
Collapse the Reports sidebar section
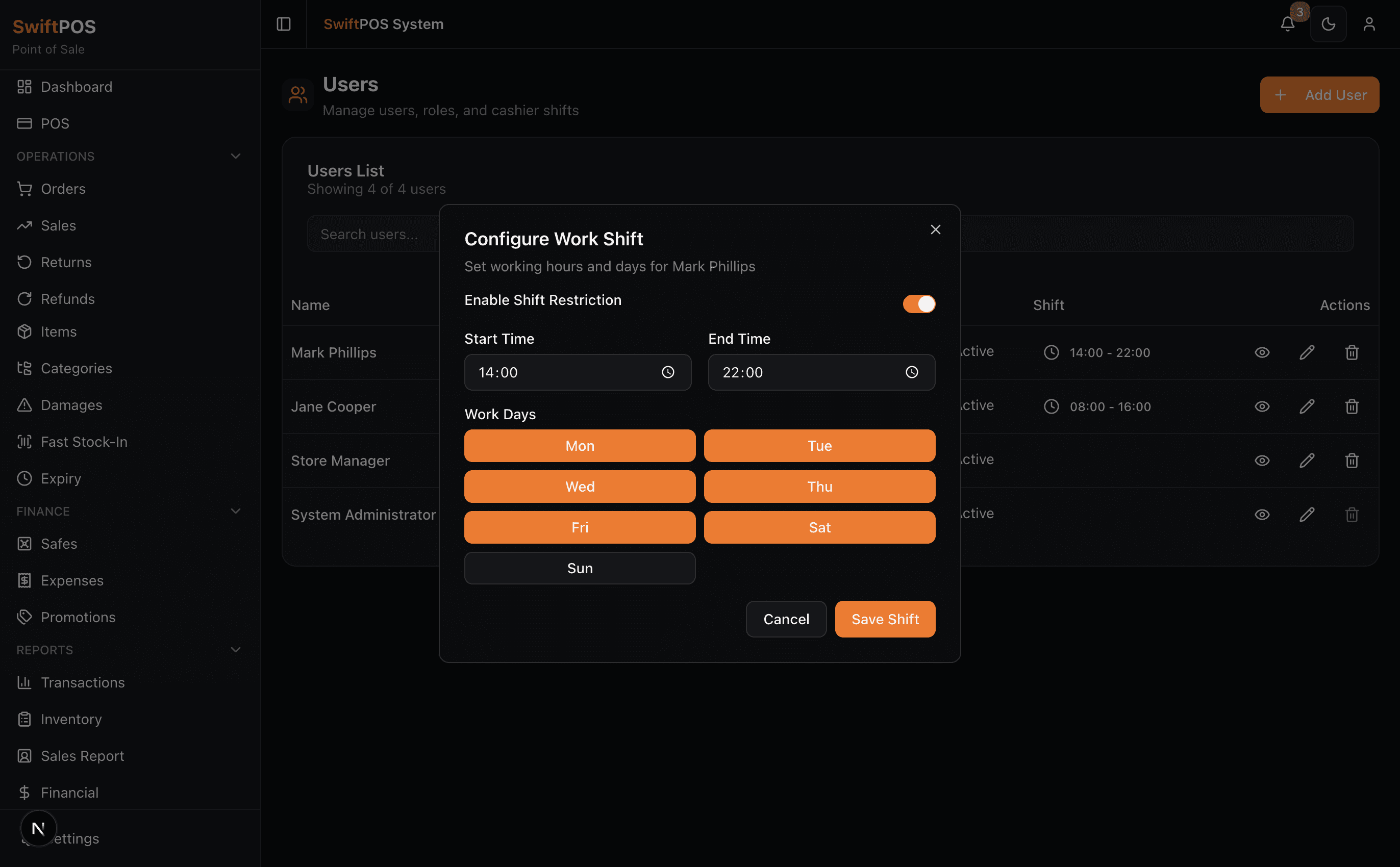[x=235, y=650]
